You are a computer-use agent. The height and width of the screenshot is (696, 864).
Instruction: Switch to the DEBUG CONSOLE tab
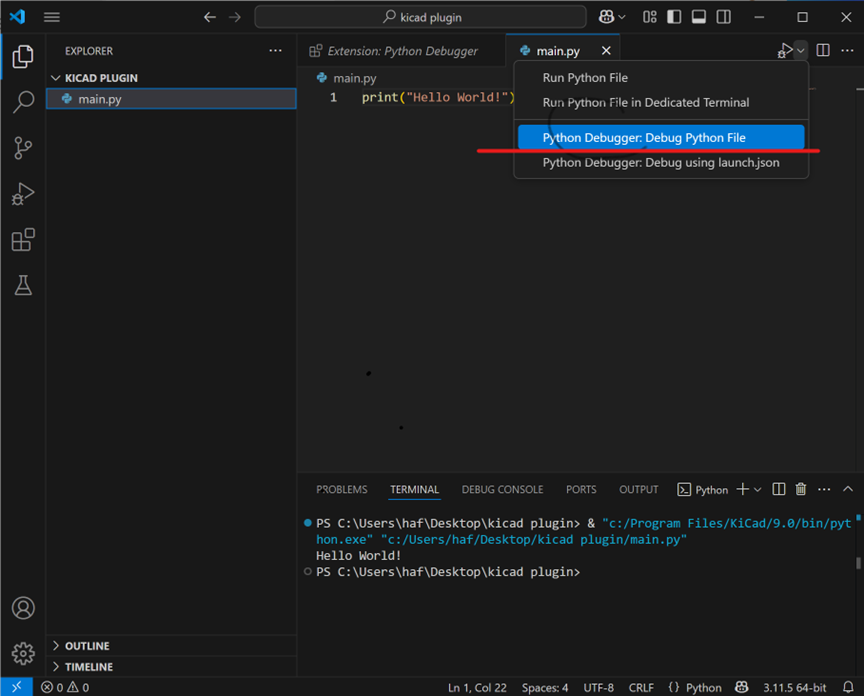pos(503,489)
